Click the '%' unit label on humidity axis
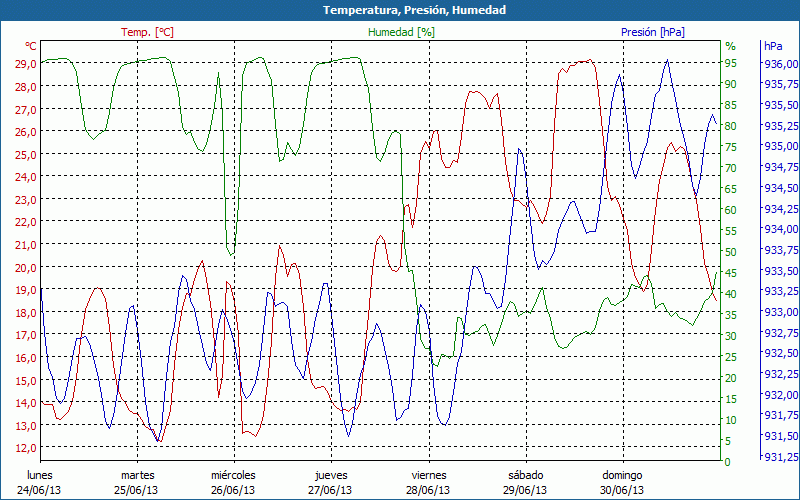The width and height of the screenshot is (800, 500). tap(731, 46)
